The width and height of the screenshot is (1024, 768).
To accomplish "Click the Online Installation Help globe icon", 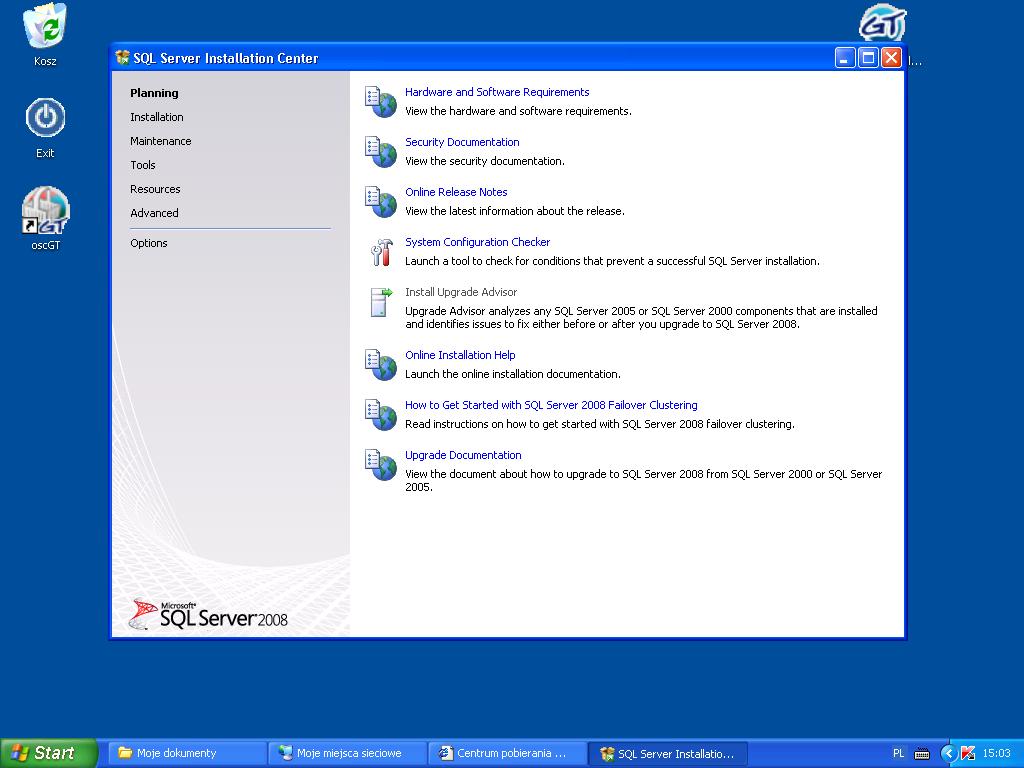I will (x=381, y=365).
